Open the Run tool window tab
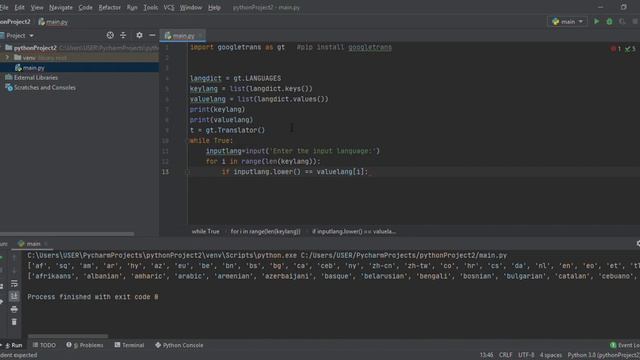Screen dimensions: 640x360 pos(13,345)
